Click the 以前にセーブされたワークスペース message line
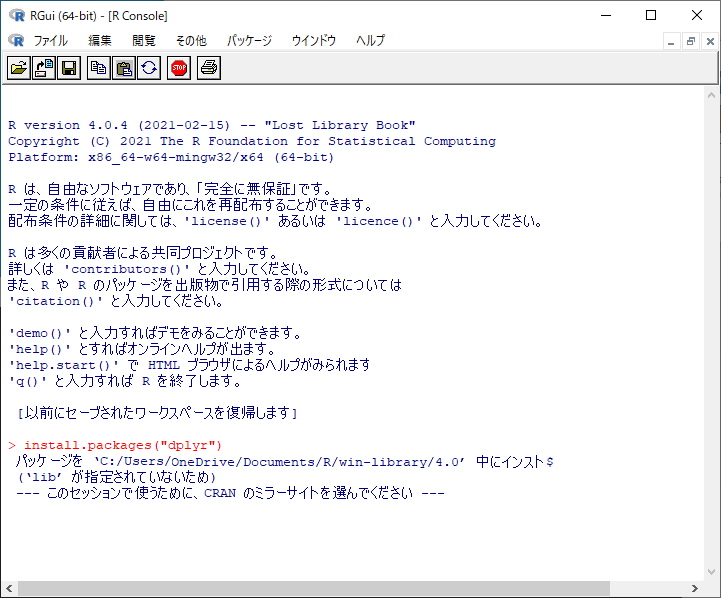Screen dimensions: 721x598 [157, 413]
